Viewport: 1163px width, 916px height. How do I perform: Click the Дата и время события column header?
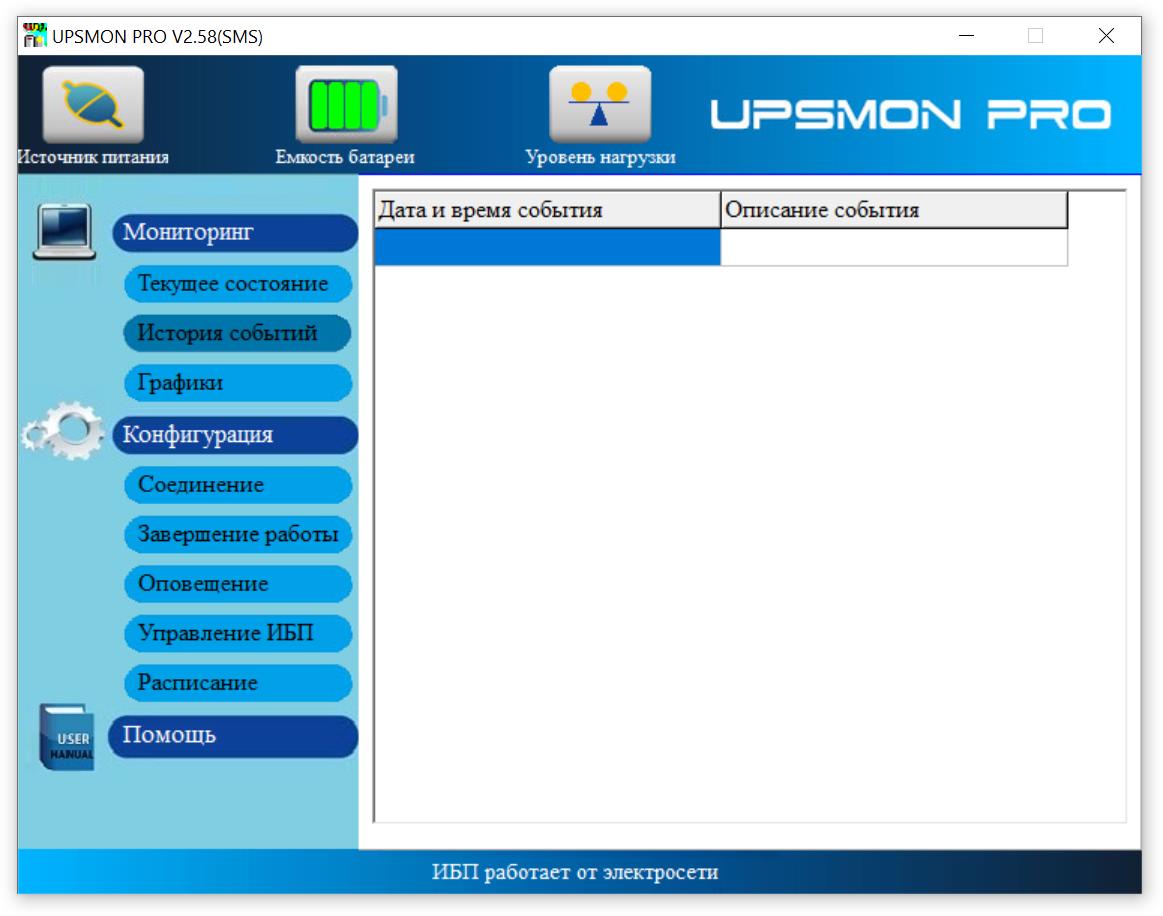click(x=547, y=210)
